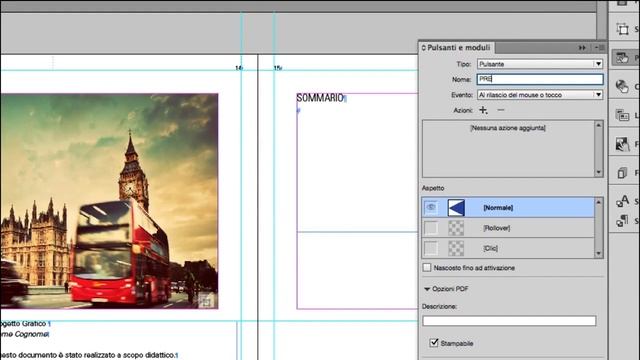Image resolution: width=640 pixels, height=360 pixels.
Task: Open the Pulsanti e moduli panel menu icon
Action: pyautogui.click(x=600, y=48)
